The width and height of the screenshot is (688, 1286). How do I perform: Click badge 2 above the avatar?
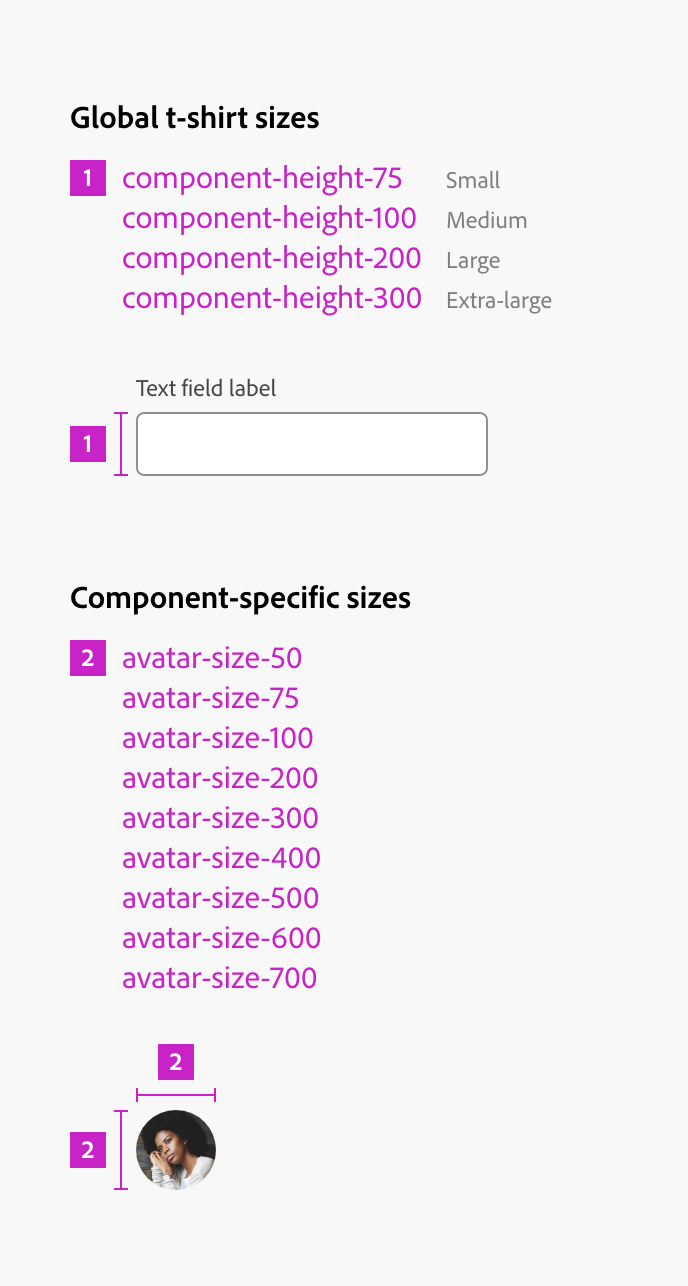tap(176, 1062)
